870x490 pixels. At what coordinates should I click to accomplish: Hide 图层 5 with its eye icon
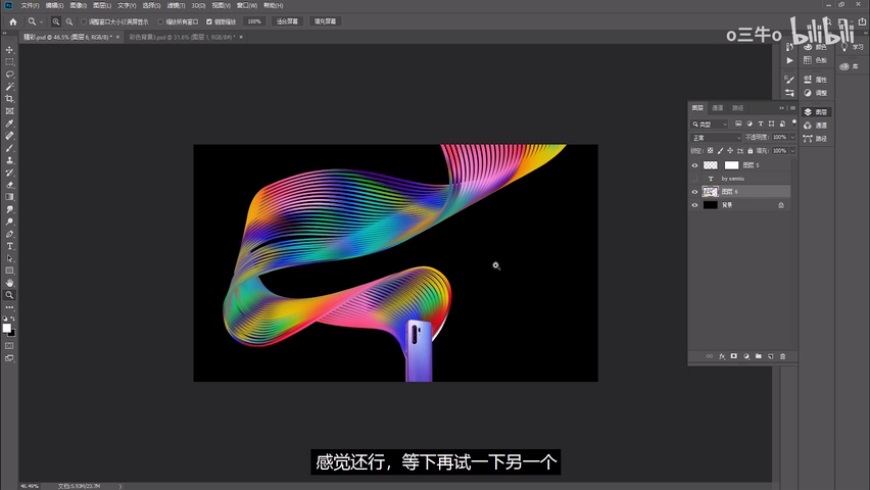click(x=695, y=165)
